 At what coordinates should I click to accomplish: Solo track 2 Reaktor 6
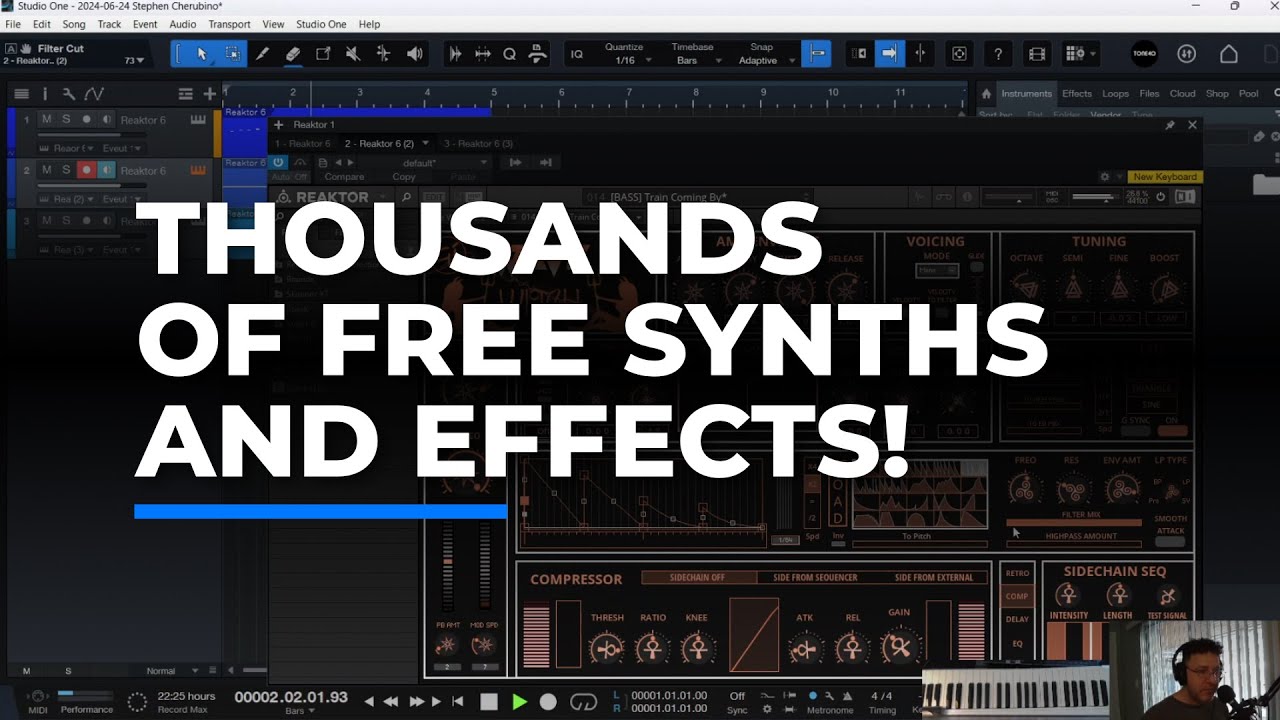pos(66,170)
